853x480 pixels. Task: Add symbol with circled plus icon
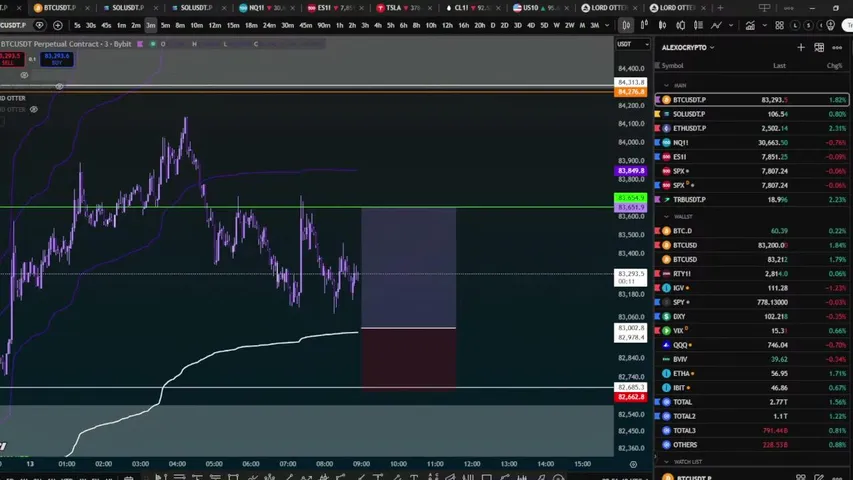[58, 25]
